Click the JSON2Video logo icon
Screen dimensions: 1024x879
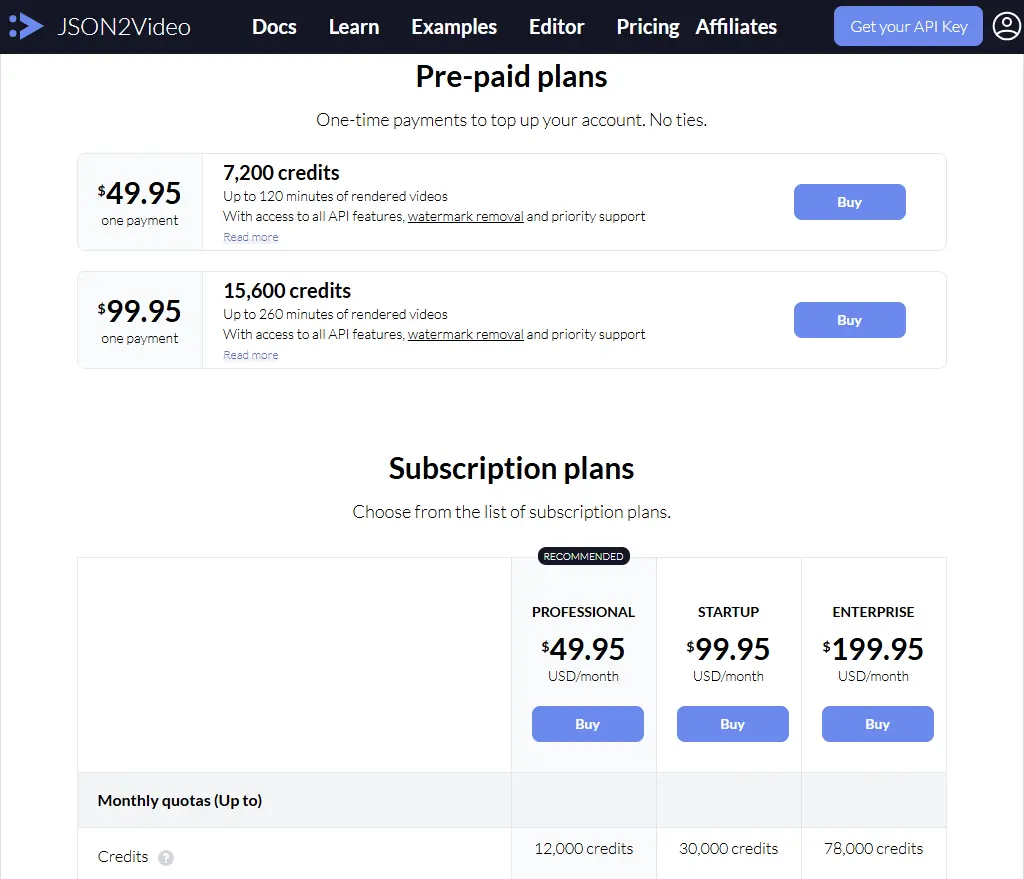(25, 26)
